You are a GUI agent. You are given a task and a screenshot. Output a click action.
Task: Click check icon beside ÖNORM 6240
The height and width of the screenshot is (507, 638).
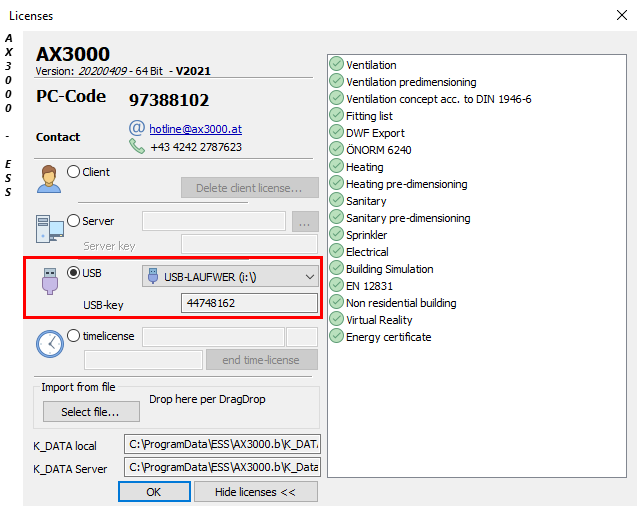point(336,149)
